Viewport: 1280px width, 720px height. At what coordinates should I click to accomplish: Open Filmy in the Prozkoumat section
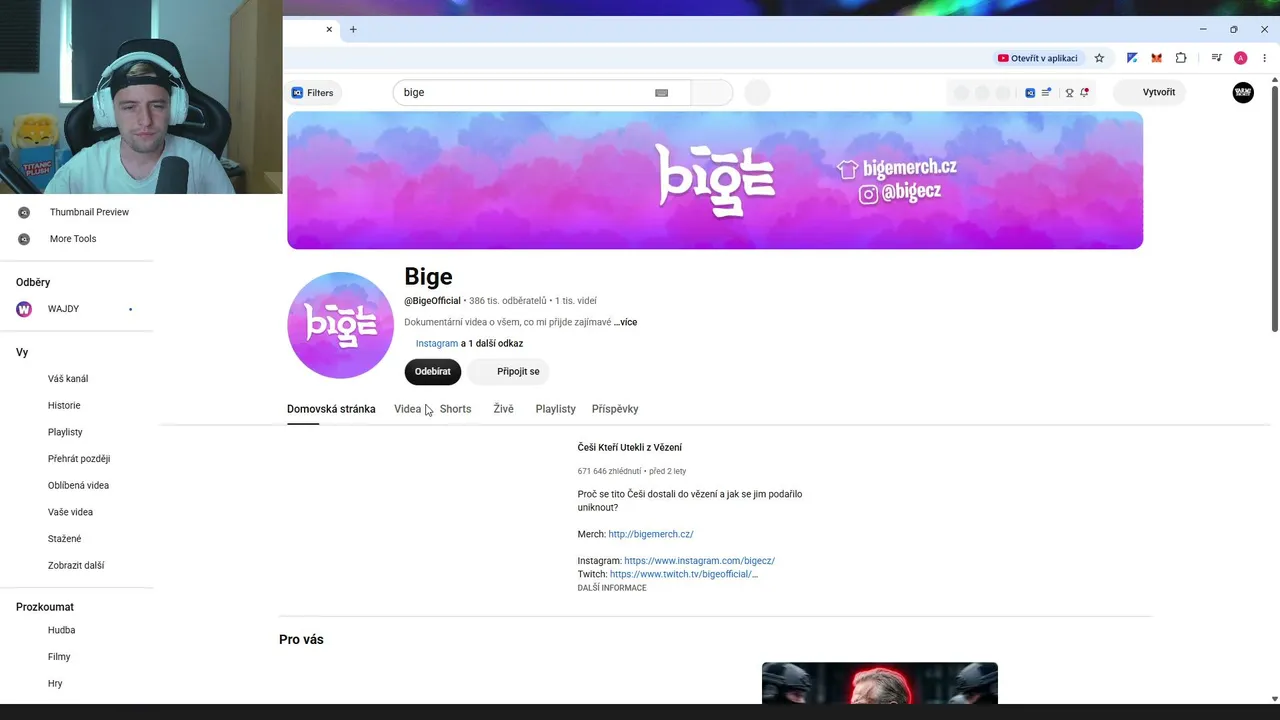point(59,657)
